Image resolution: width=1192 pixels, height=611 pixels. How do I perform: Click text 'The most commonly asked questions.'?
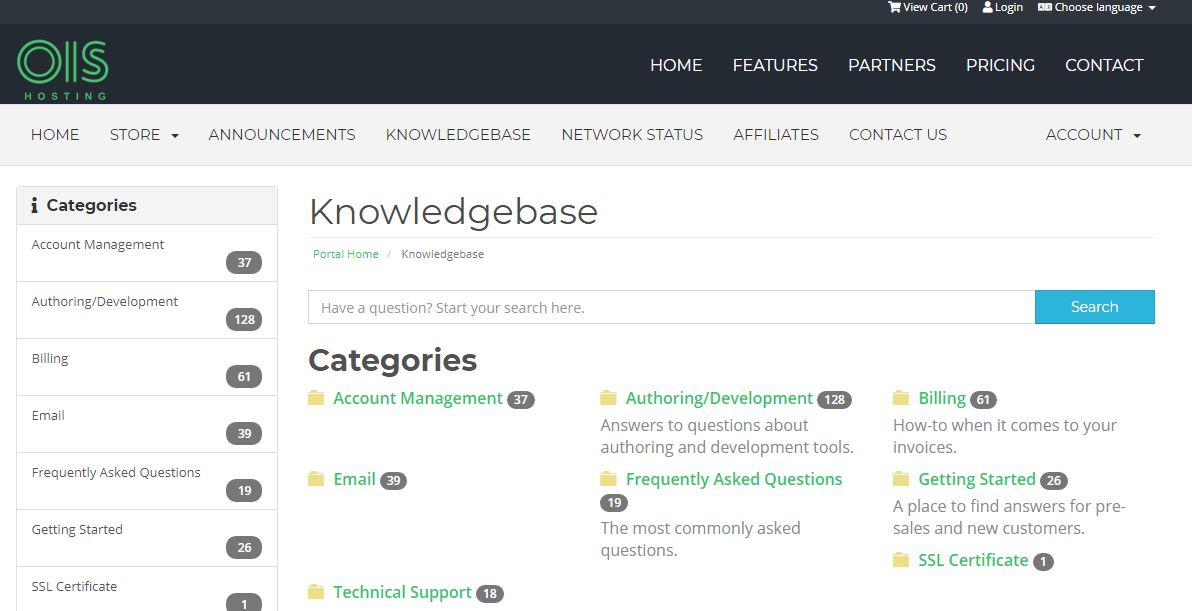[700, 539]
